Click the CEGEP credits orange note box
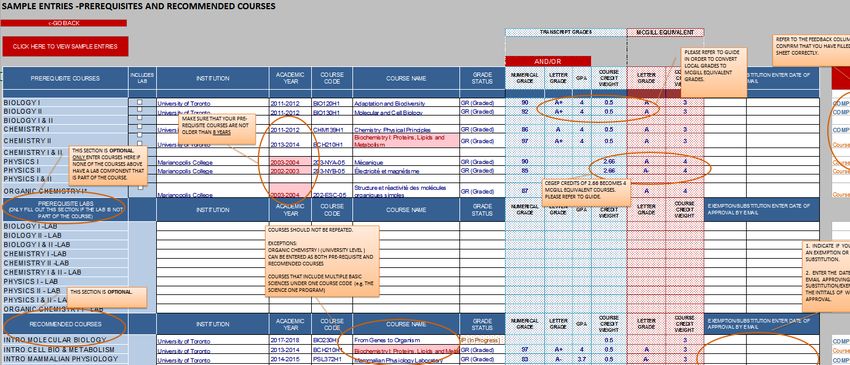 pos(587,193)
